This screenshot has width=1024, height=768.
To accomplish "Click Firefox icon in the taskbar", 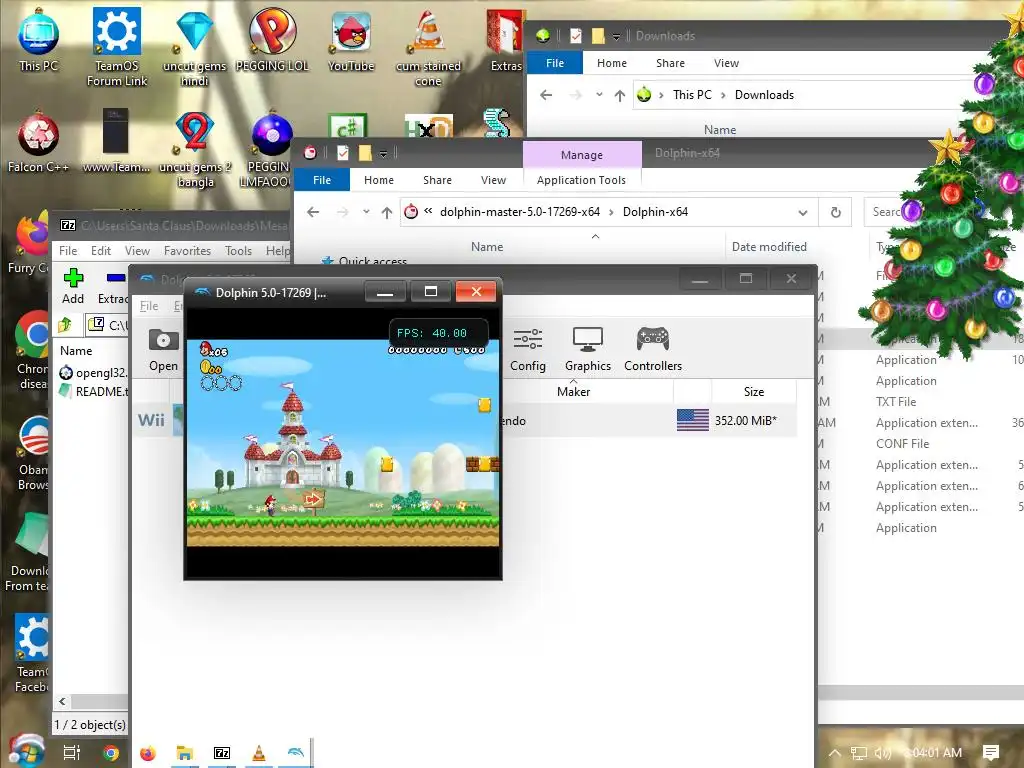I will [x=148, y=753].
